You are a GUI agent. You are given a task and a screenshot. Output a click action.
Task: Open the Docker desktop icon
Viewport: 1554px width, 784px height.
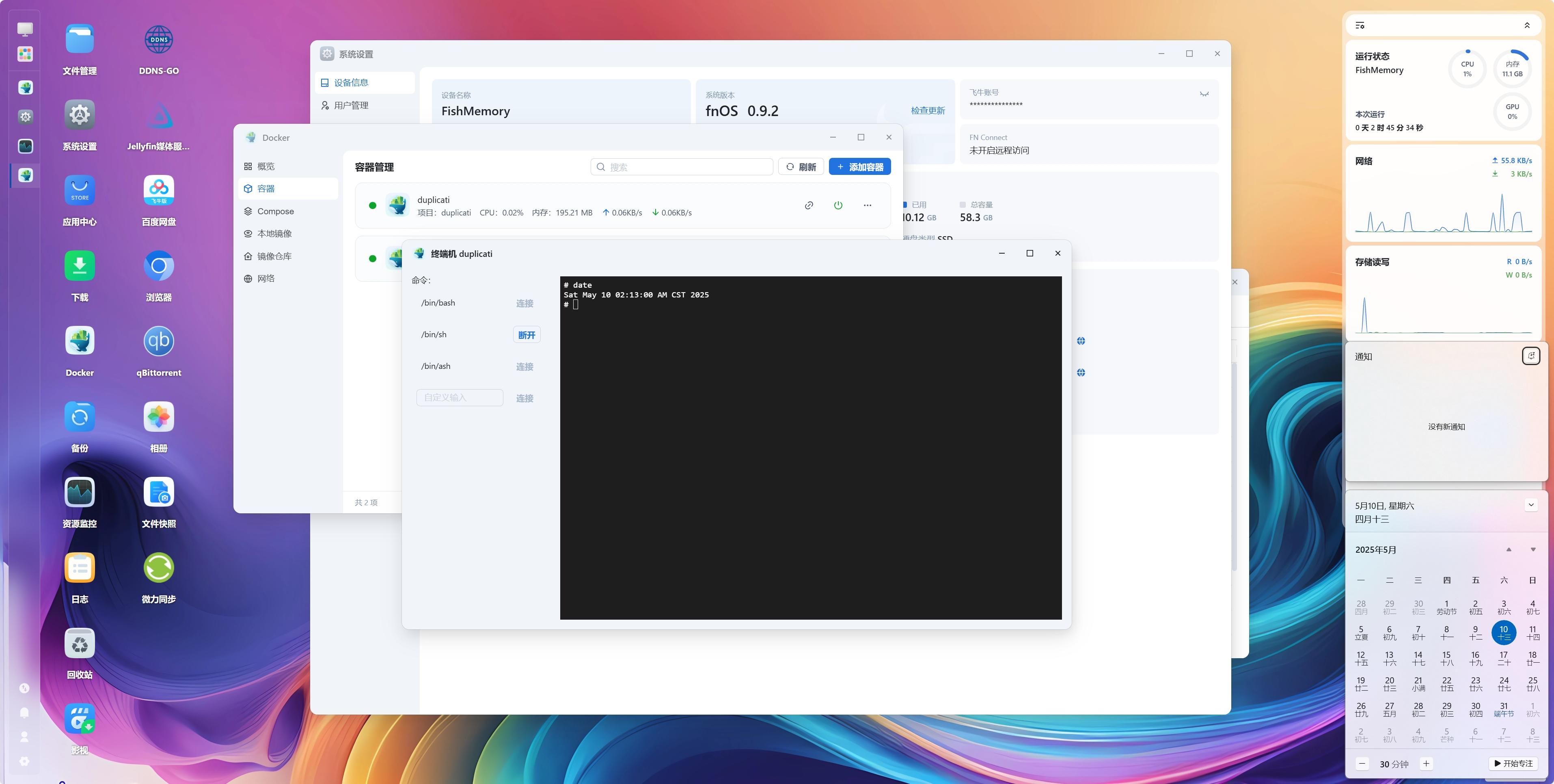80,341
